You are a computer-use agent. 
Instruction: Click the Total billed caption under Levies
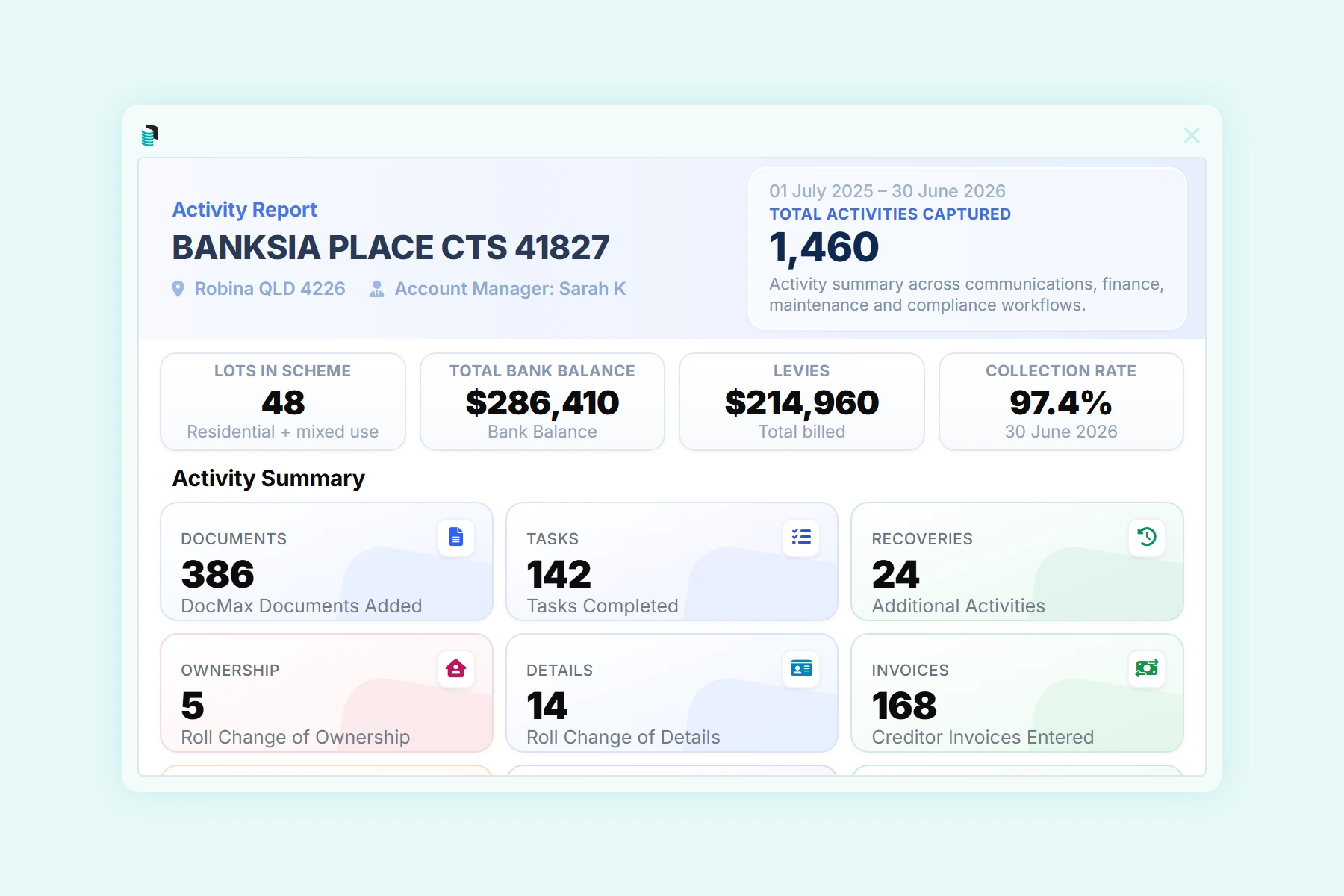(802, 432)
